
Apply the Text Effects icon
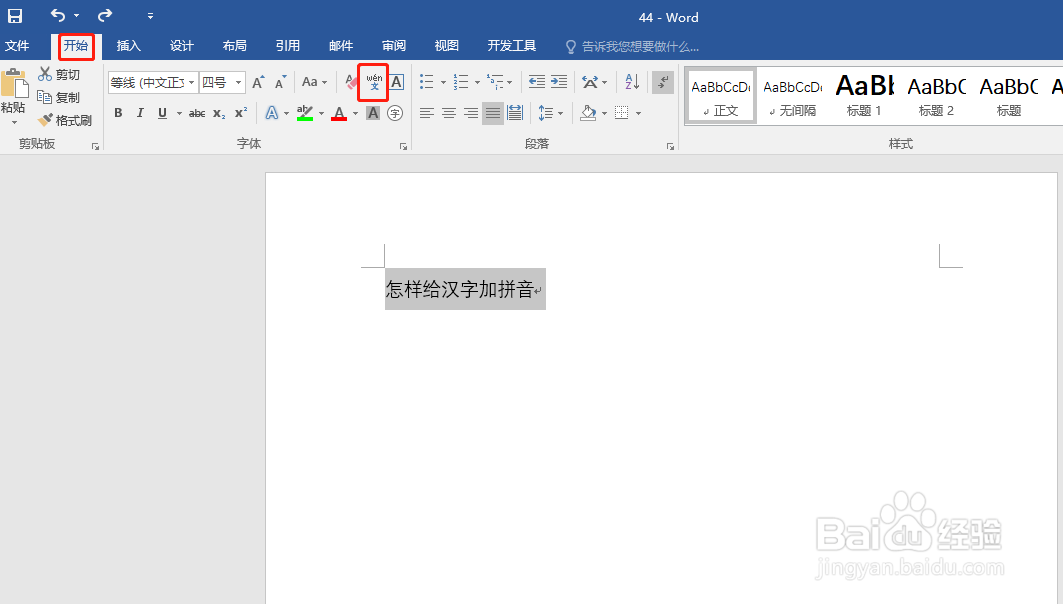coord(272,112)
